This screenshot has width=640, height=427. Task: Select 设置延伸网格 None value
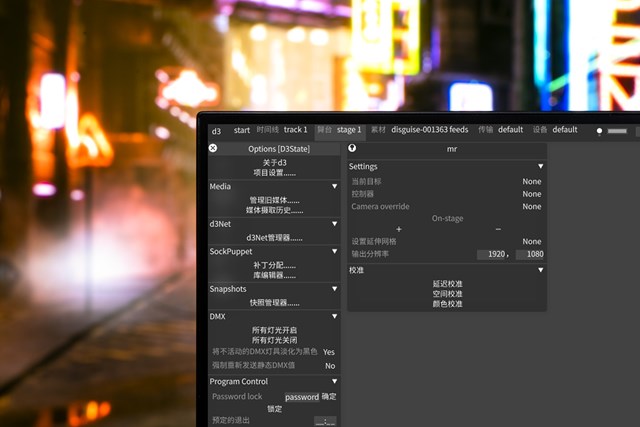pyautogui.click(x=531, y=242)
